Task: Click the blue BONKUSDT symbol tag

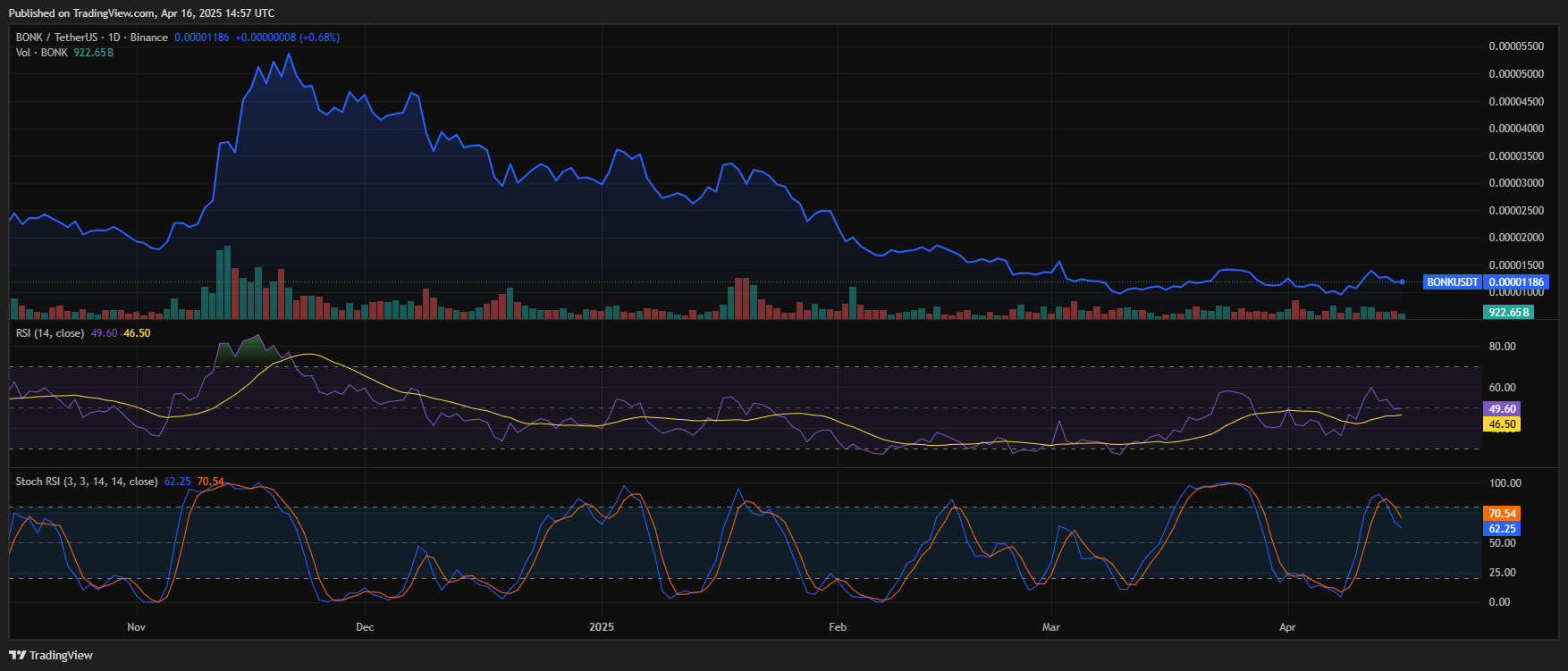Action: click(x=1453, y=282)
